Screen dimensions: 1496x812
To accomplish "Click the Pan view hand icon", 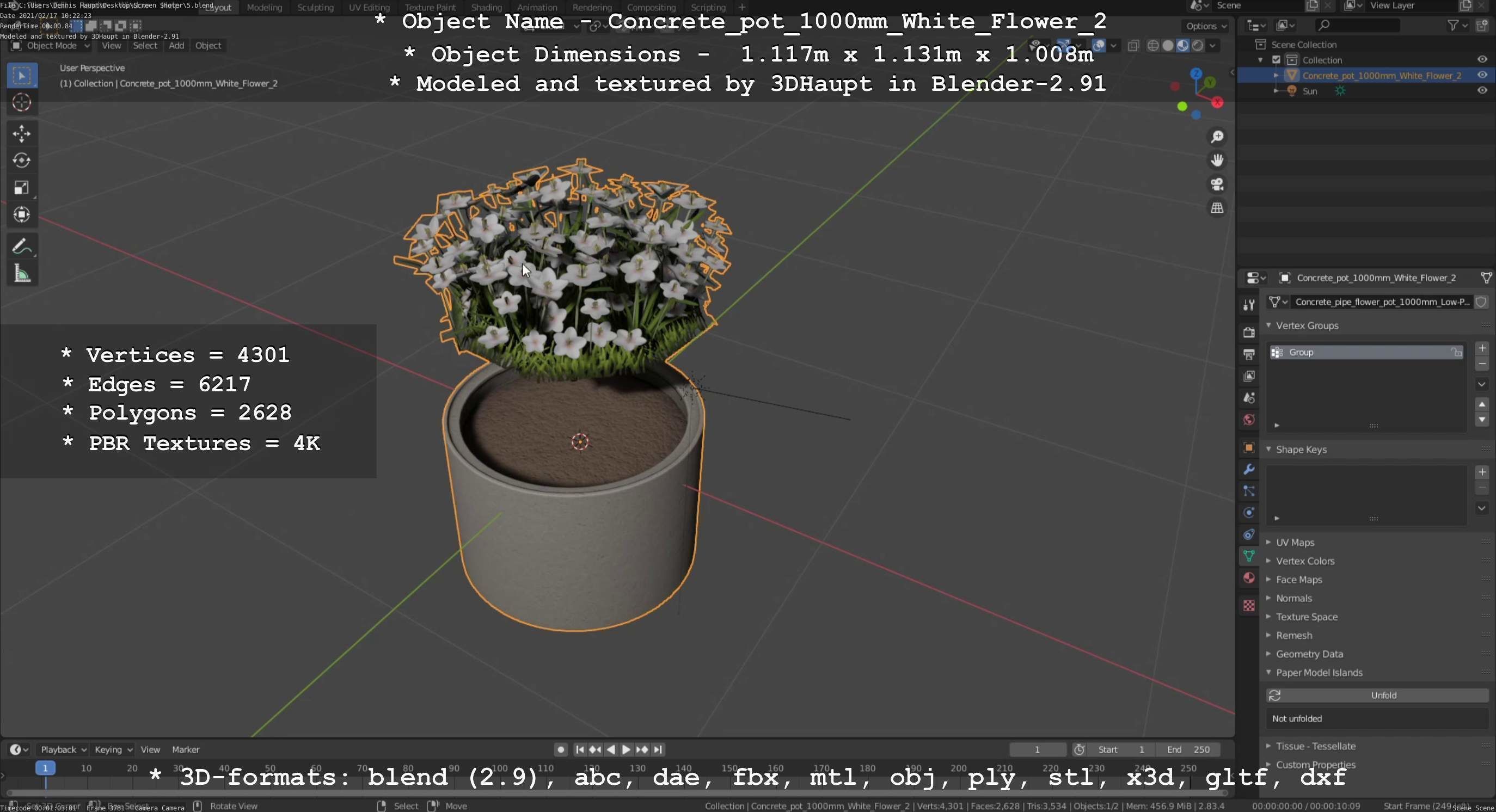I will 1217,160.
